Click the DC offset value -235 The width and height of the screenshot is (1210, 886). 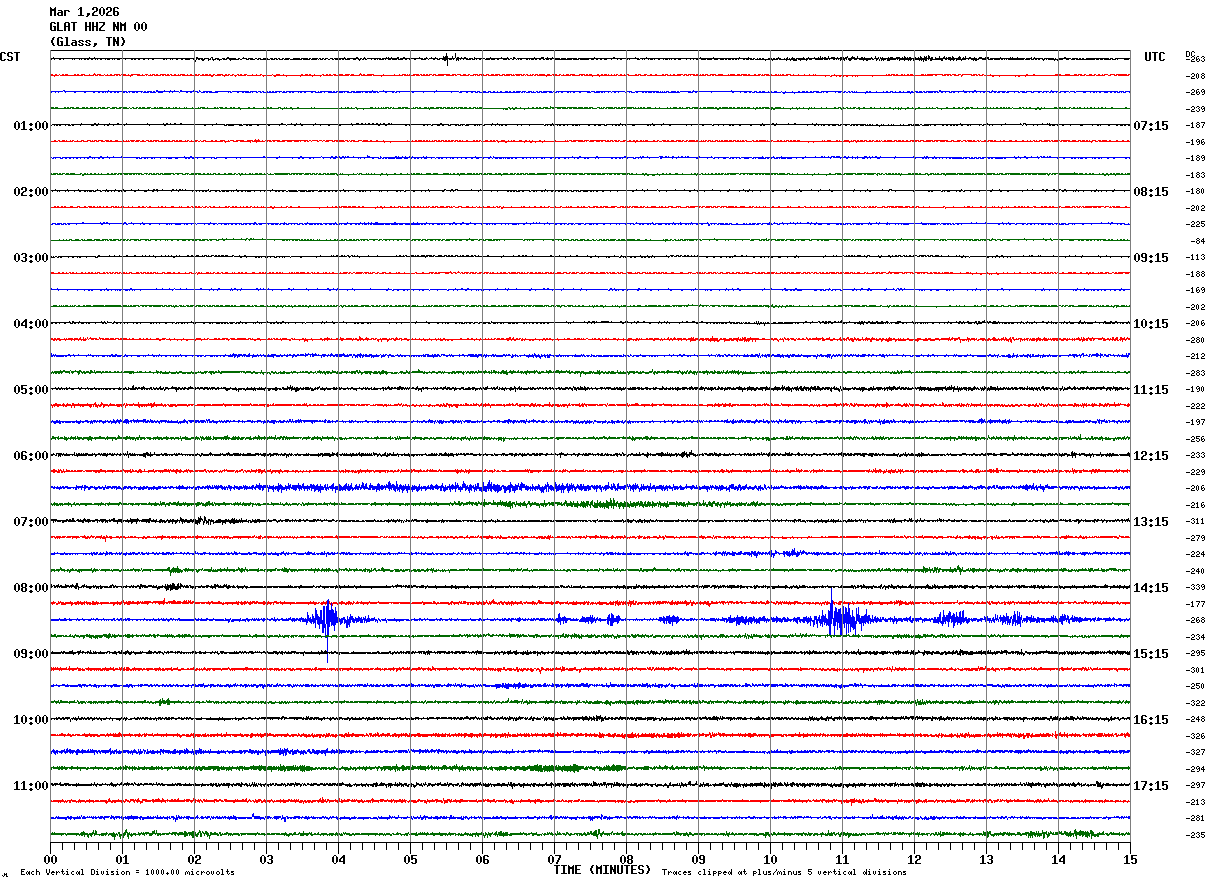pyautogui.click(x=1195, y=835)
